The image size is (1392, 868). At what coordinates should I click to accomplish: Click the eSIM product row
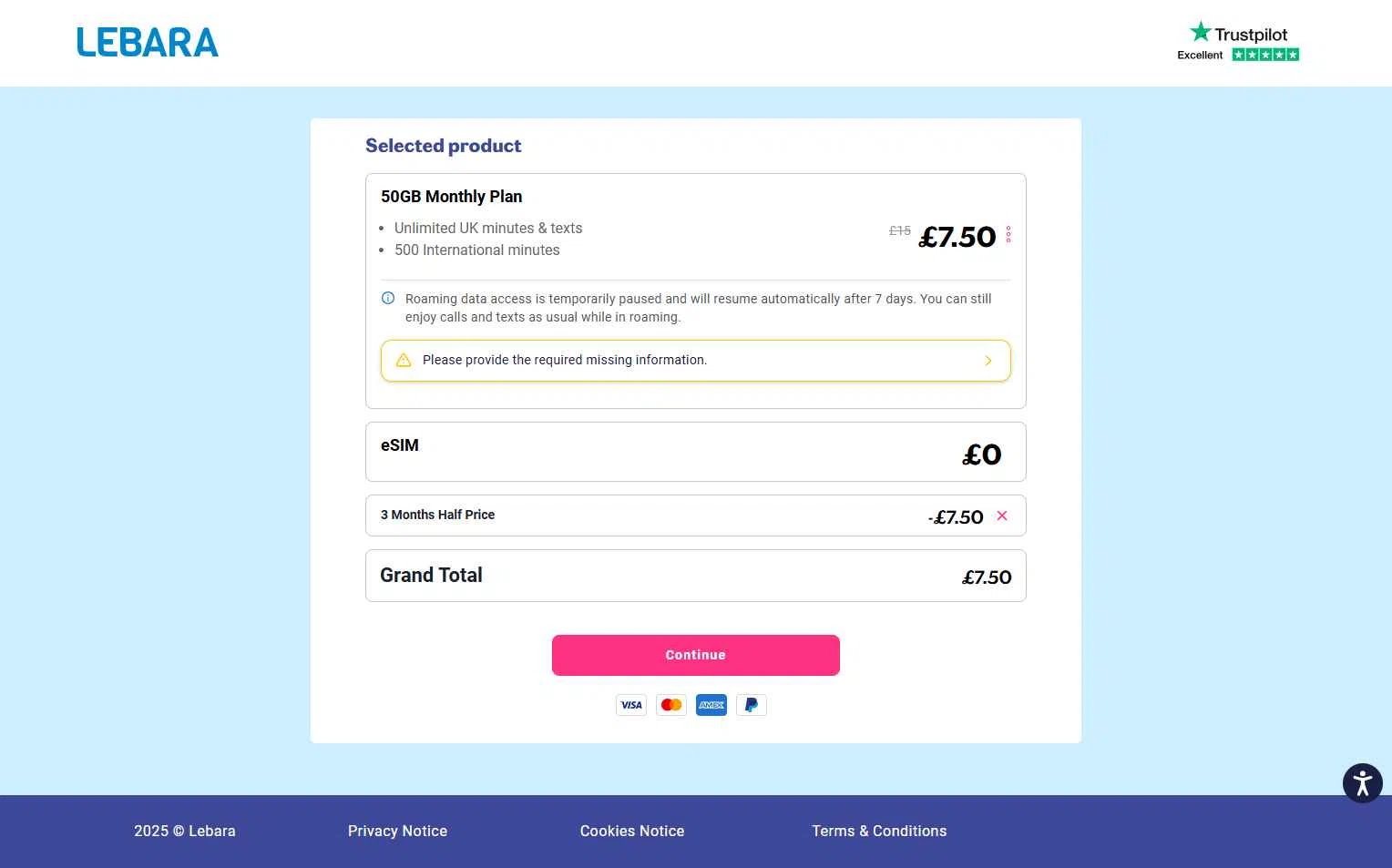(x=695, y=452)
